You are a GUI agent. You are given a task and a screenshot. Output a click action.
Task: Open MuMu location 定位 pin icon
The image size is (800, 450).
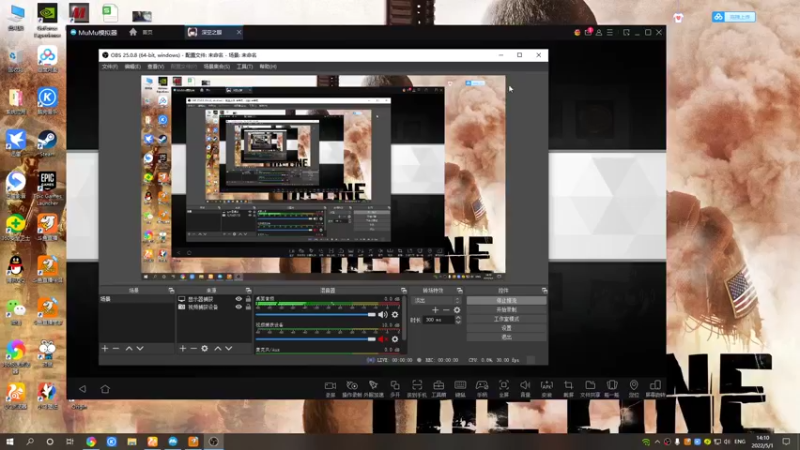[634, 388]
